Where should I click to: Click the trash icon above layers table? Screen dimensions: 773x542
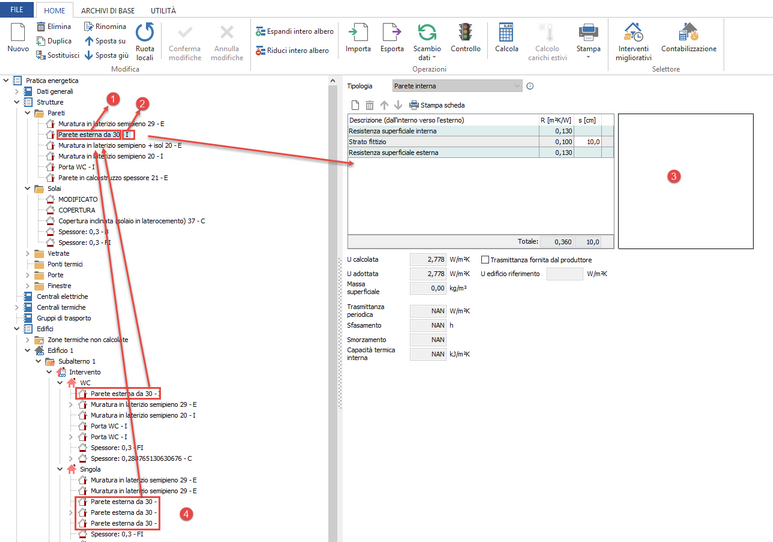point(370,105)
